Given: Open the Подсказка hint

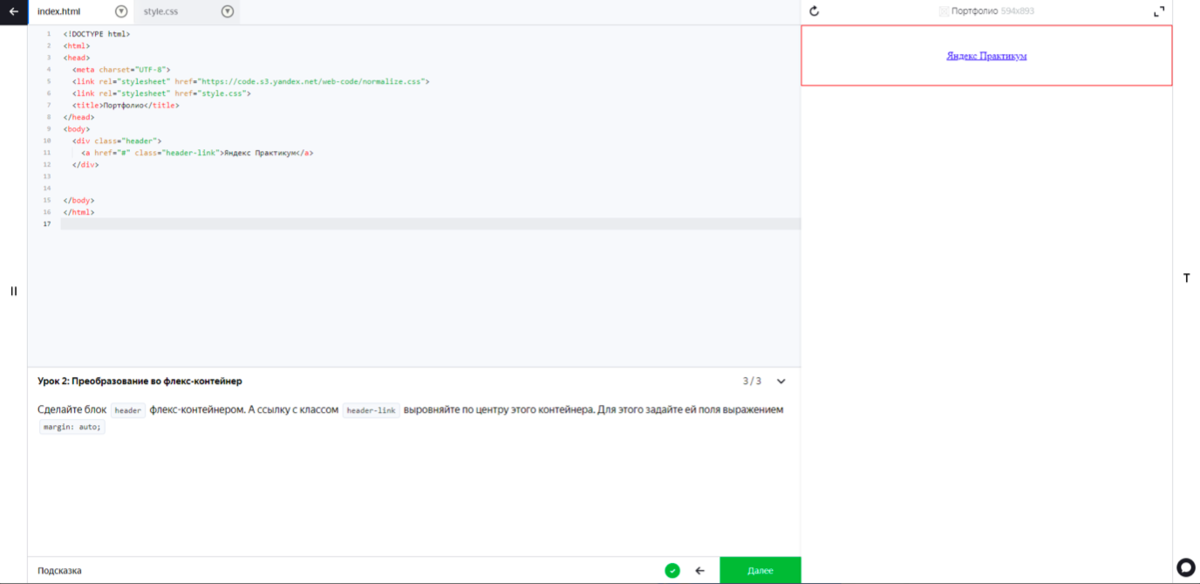Looking at the screenshot, I should [x=59, y=570].
